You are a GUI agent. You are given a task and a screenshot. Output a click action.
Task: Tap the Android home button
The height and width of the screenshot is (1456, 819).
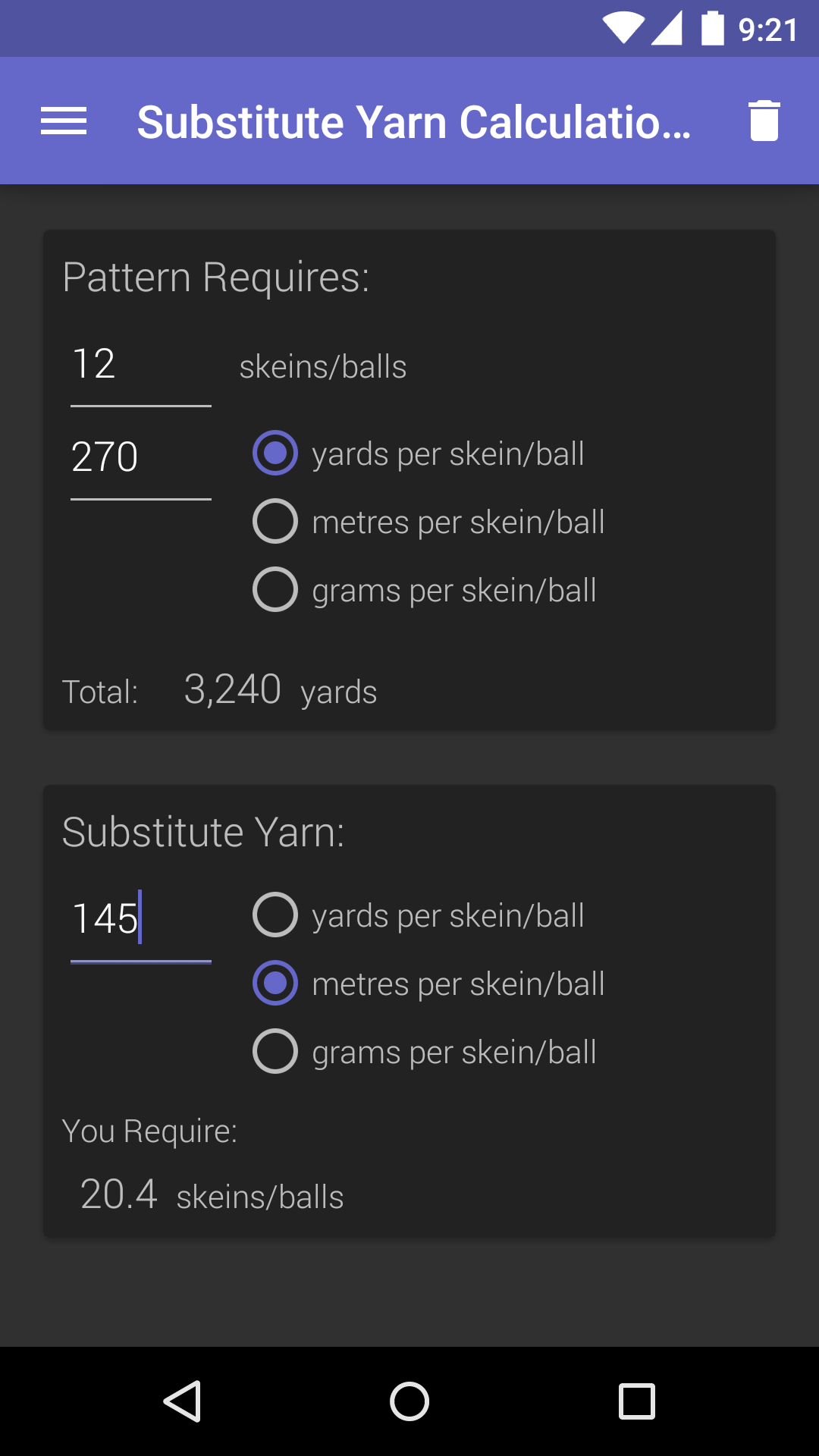(409, 1401)
